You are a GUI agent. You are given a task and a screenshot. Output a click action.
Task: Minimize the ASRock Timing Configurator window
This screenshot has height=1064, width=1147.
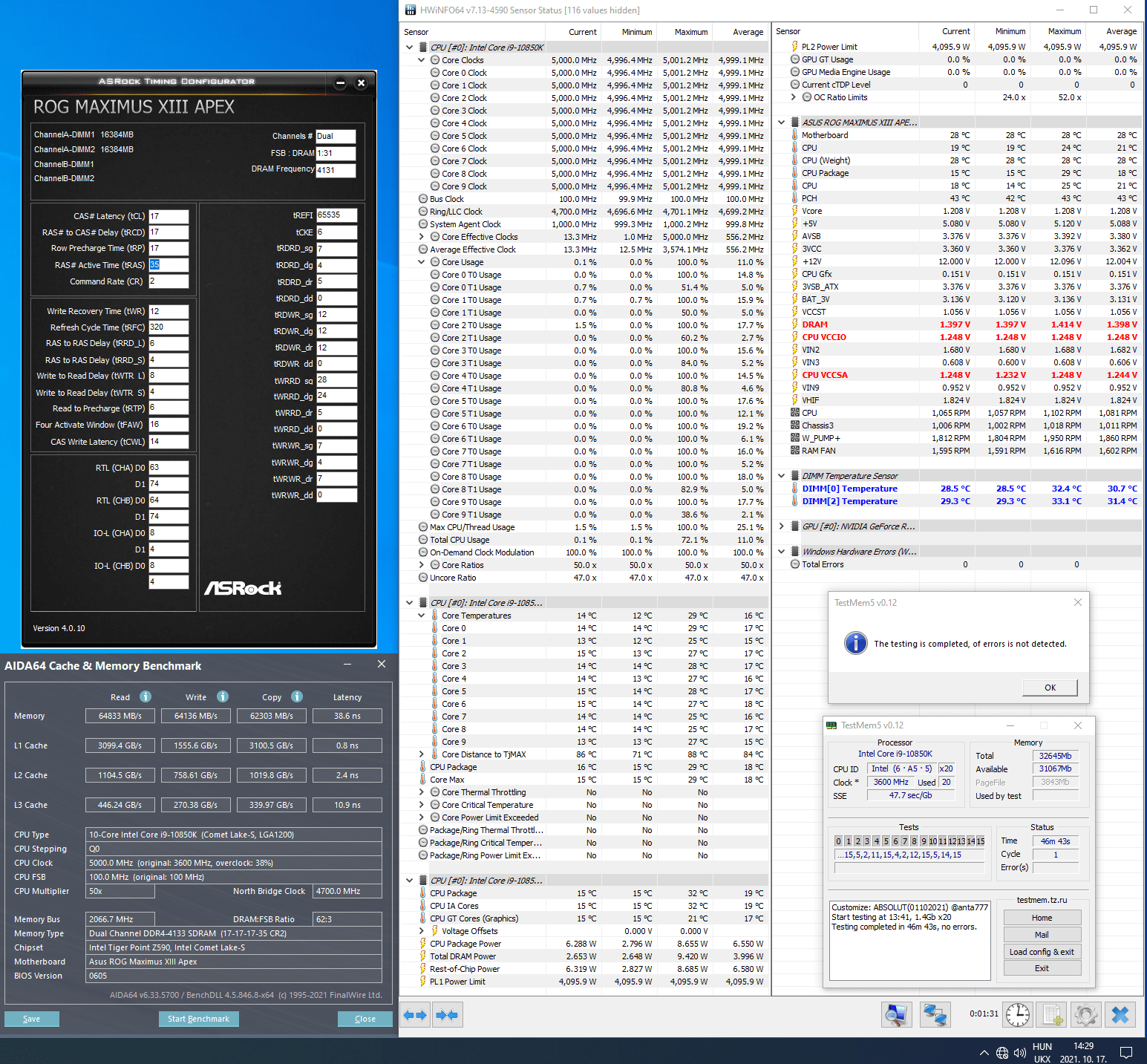[340, 83]
